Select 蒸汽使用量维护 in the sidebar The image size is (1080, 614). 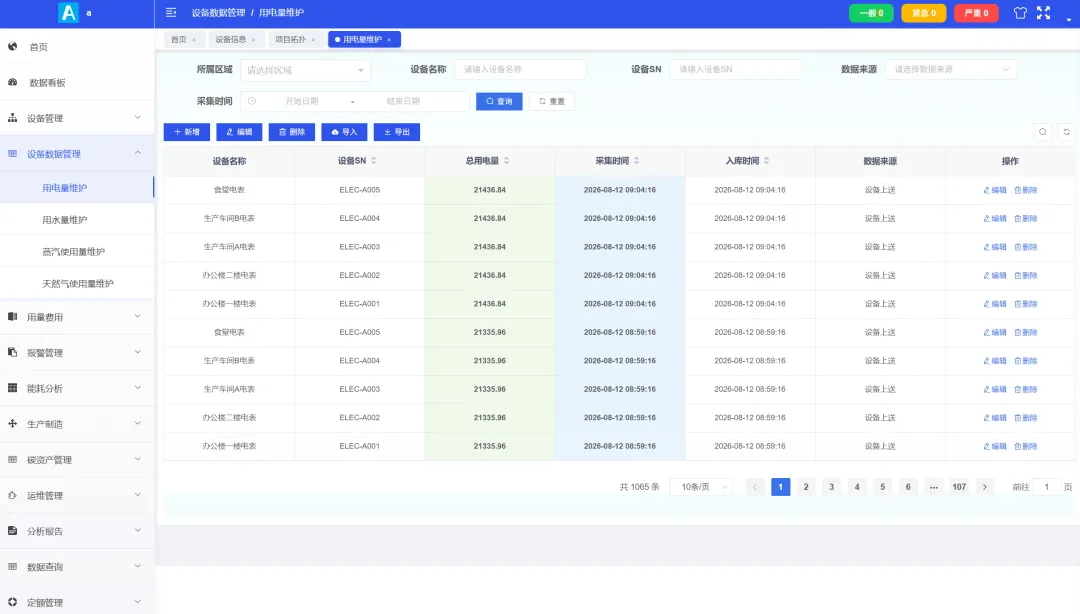(x=77, y=252)
